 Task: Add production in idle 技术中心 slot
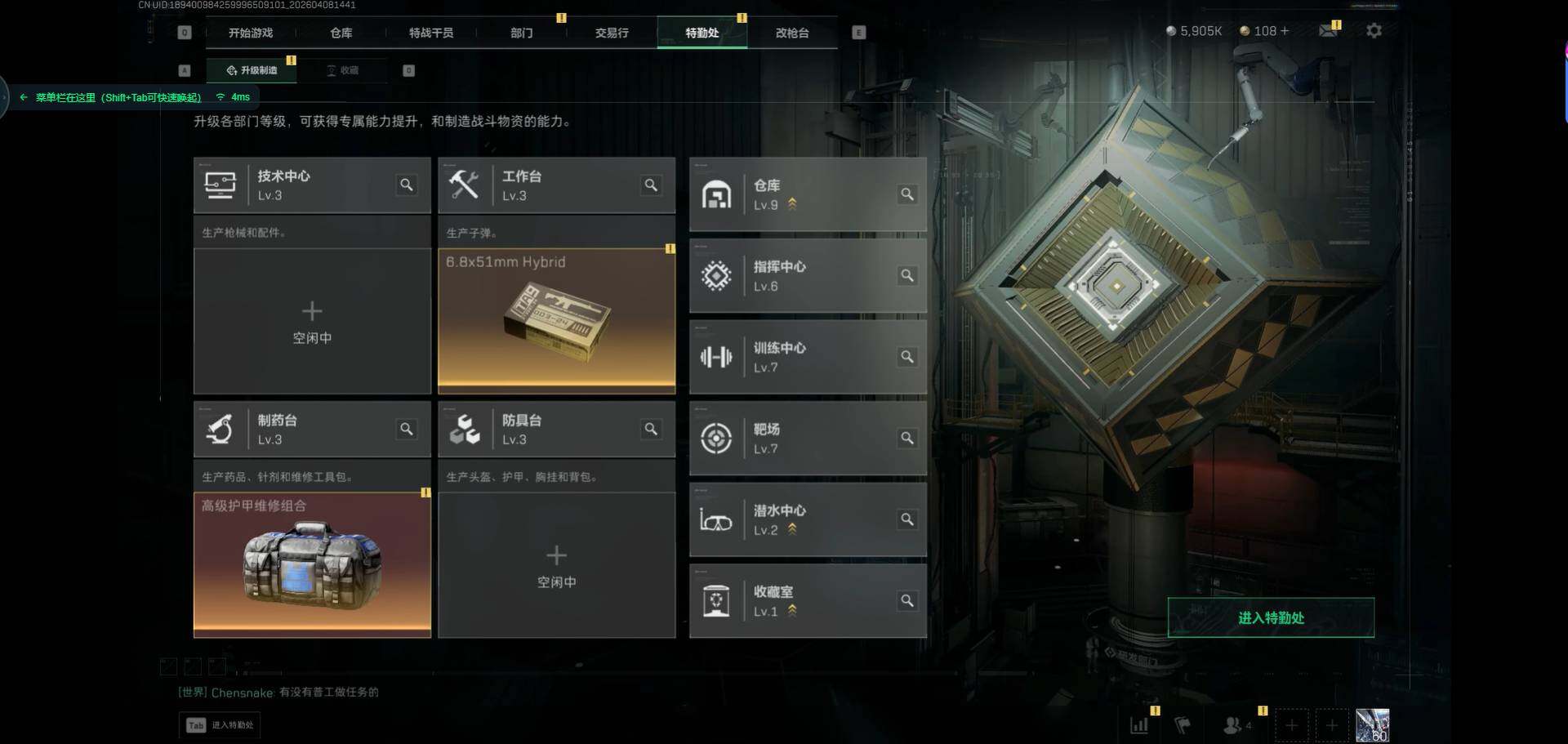(x=312, y=322)
